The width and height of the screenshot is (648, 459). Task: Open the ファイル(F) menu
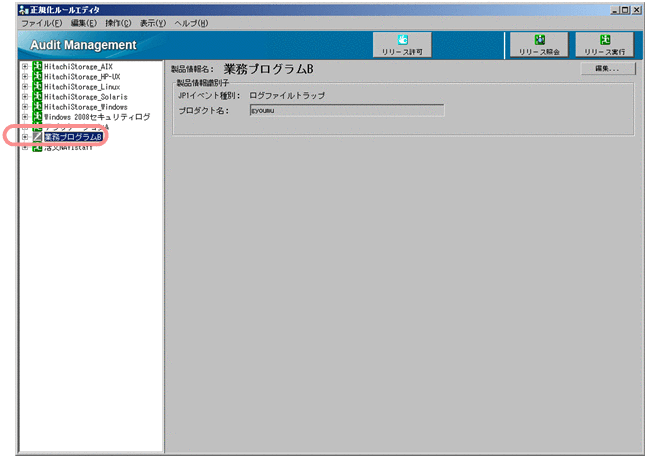(42, 23)
